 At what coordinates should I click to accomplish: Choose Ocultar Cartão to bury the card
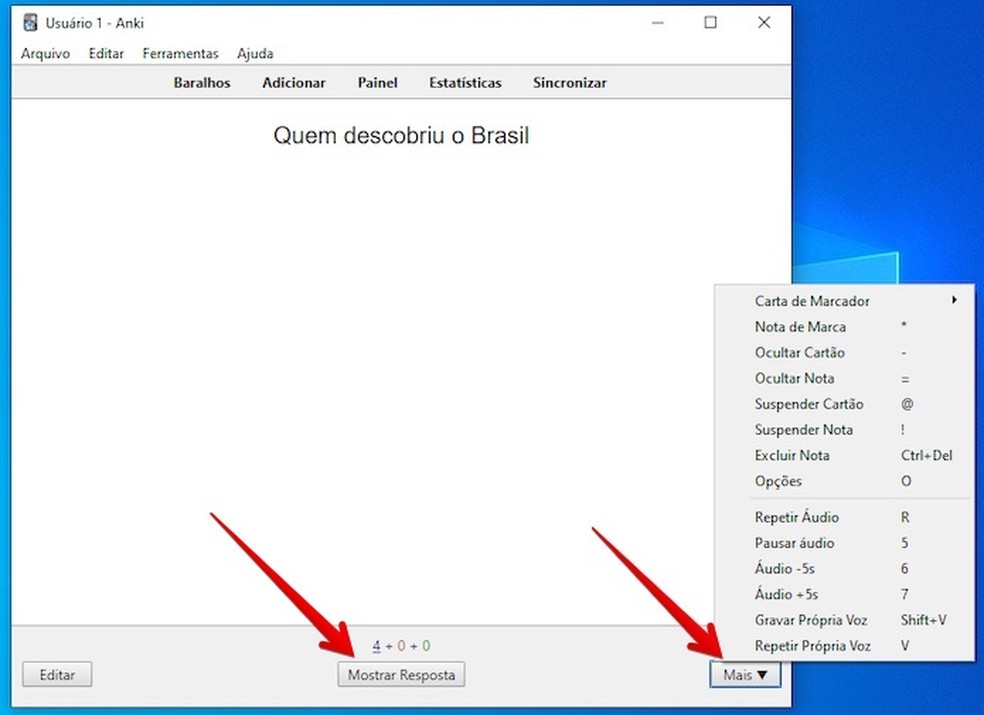click(x=799, y=352)
